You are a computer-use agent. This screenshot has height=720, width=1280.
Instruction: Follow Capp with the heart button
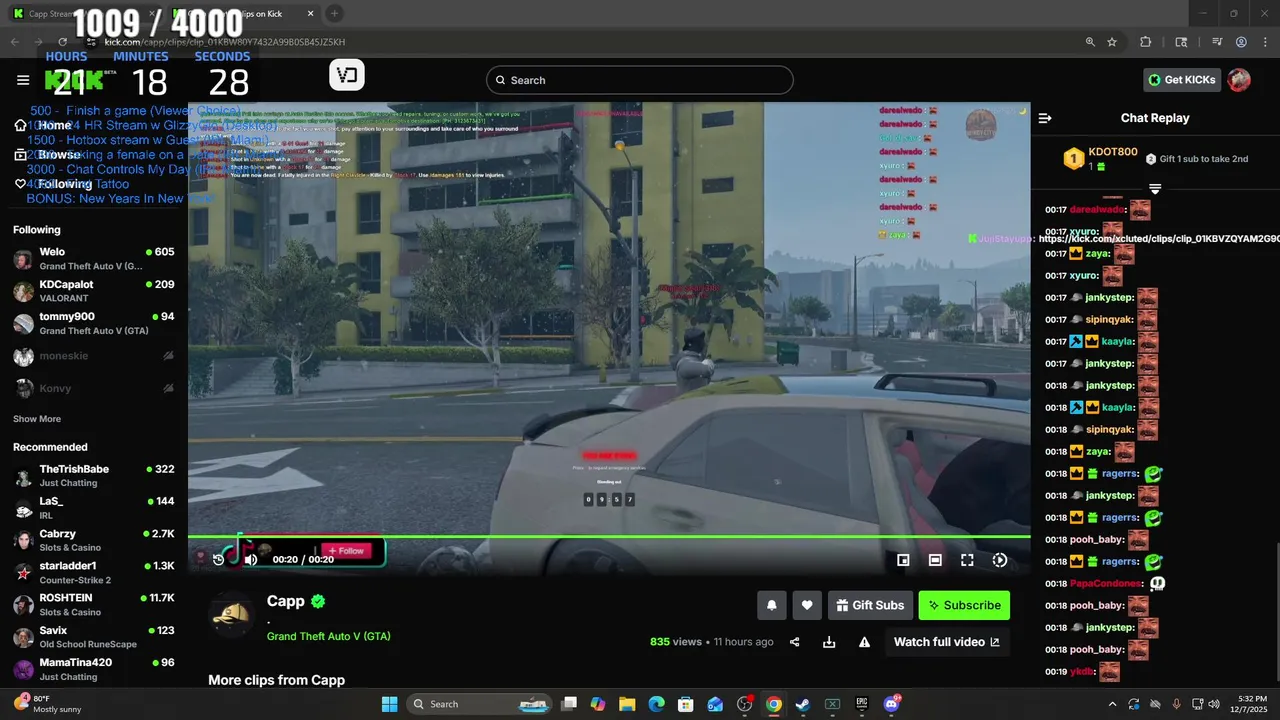coord(807,605)
